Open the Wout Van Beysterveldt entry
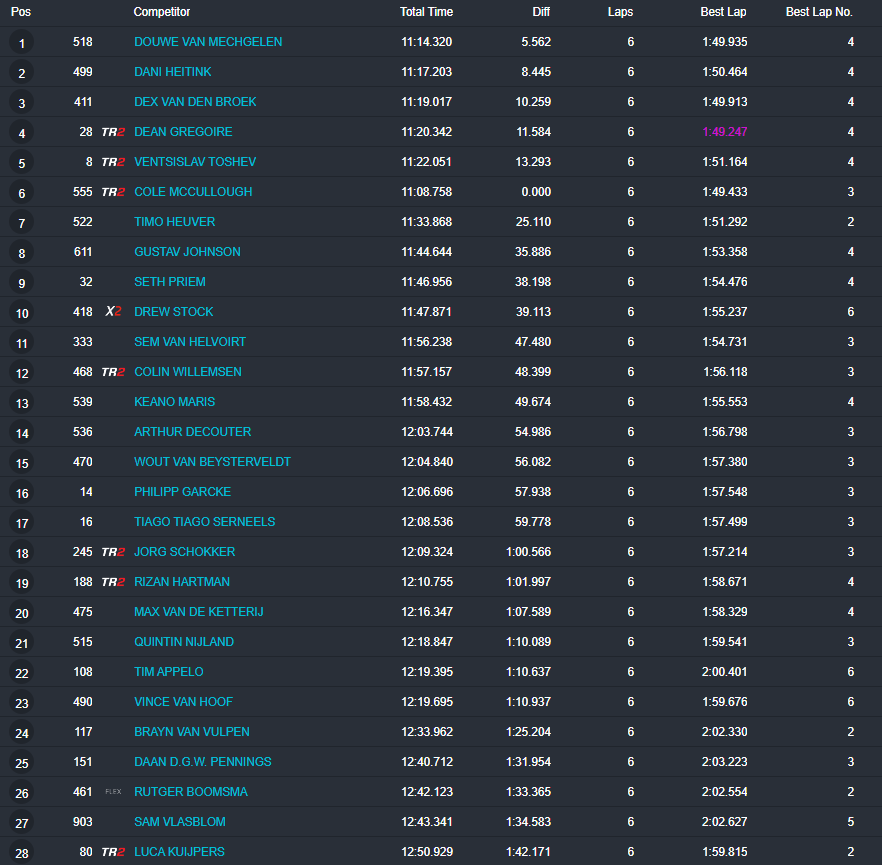The width and height of the screenshot is (882, 865). [212, 462]
